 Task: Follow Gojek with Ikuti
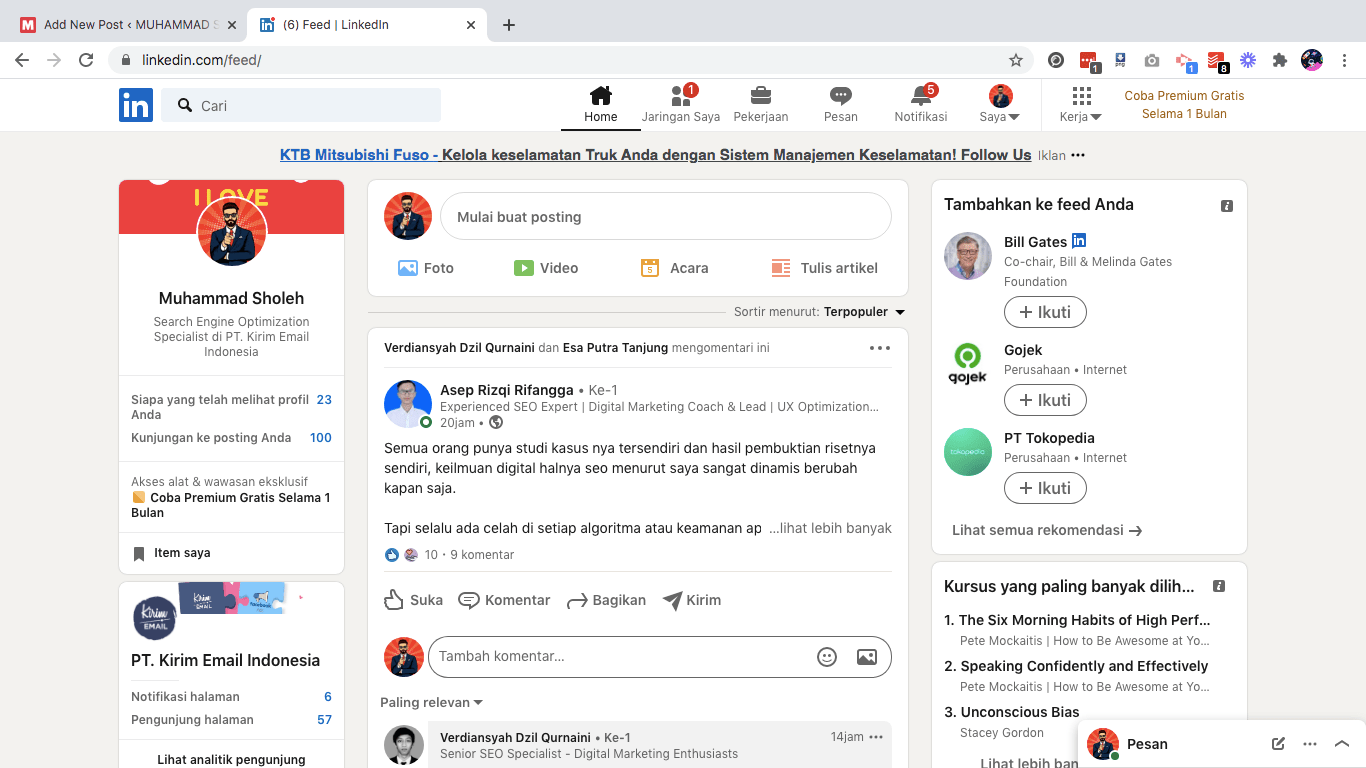click(x=1045, y=400)
